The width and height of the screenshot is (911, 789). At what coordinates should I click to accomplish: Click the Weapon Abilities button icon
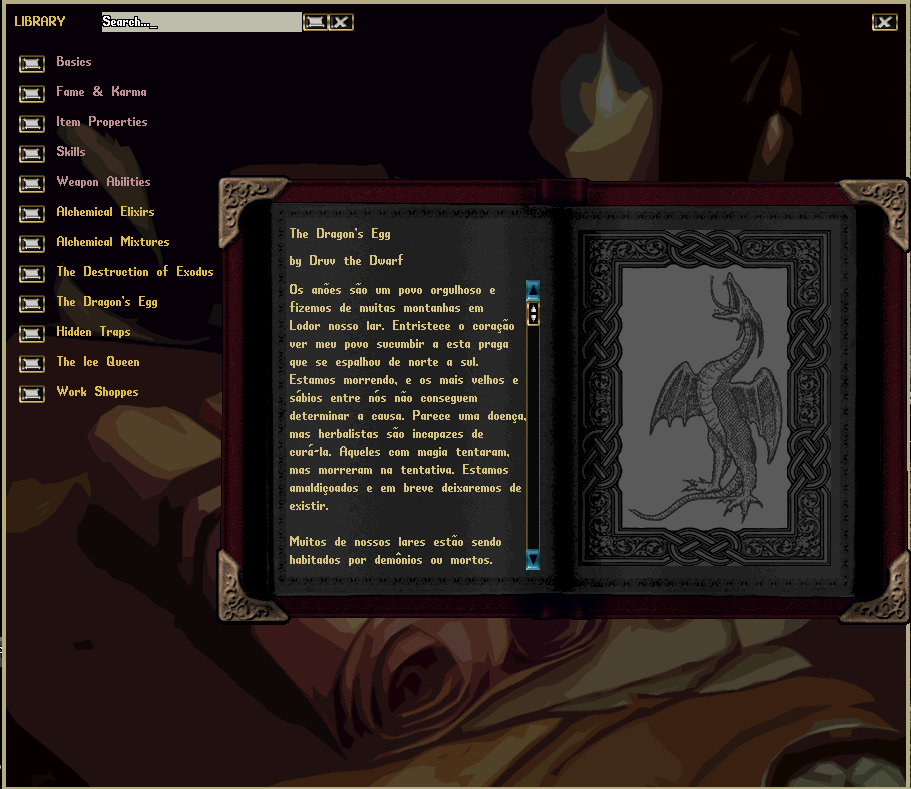coord(32,184)
